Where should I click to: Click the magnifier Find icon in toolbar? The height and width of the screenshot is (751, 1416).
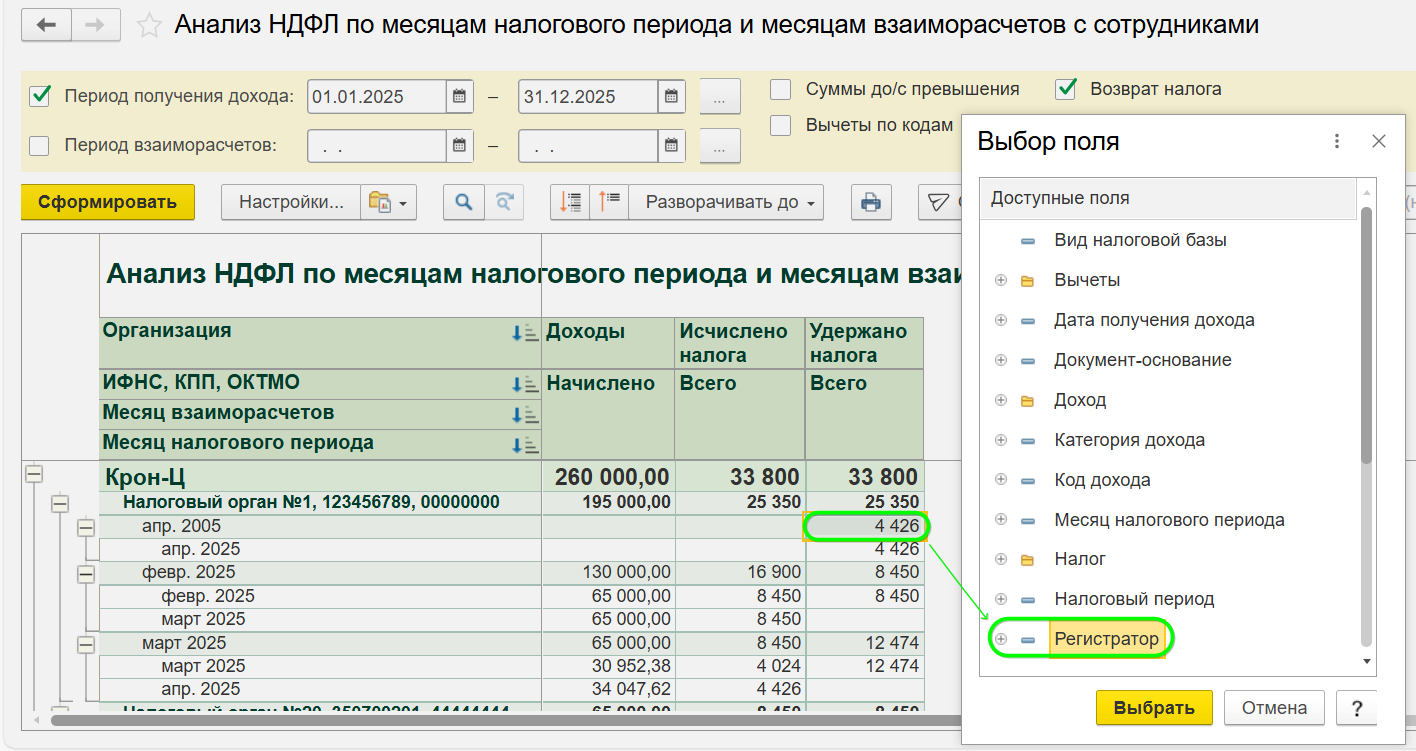coord(463,202)
